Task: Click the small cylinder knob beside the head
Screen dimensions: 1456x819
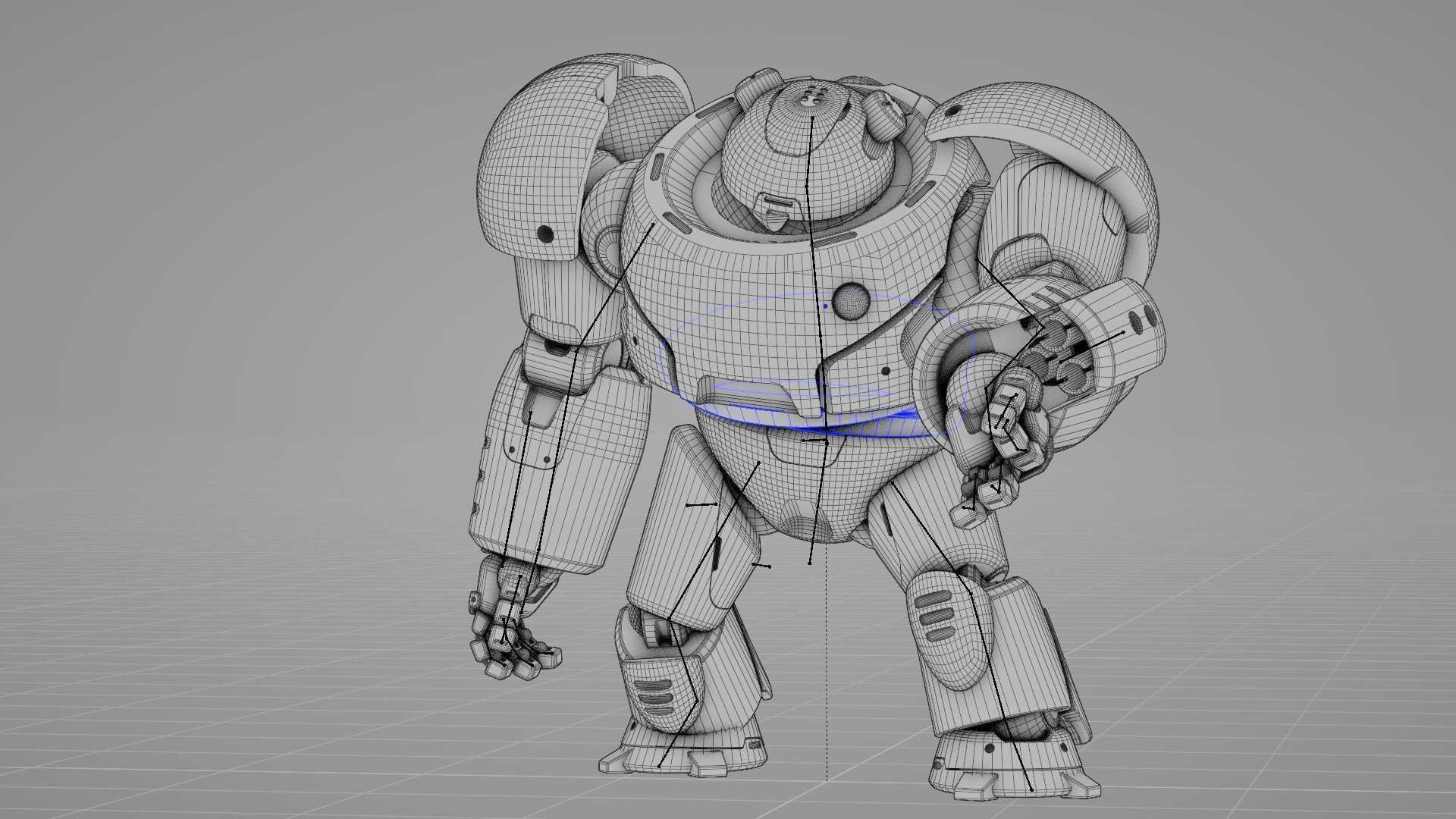Action: pos(883,118)
